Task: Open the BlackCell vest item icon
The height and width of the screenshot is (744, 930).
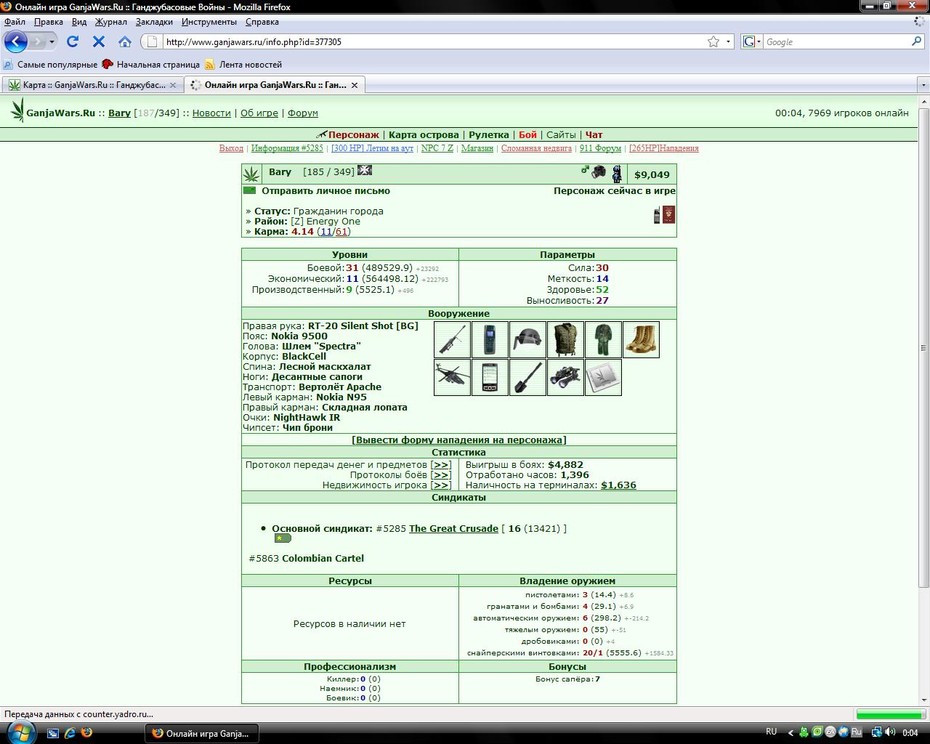Action: [x=565, y=339]
